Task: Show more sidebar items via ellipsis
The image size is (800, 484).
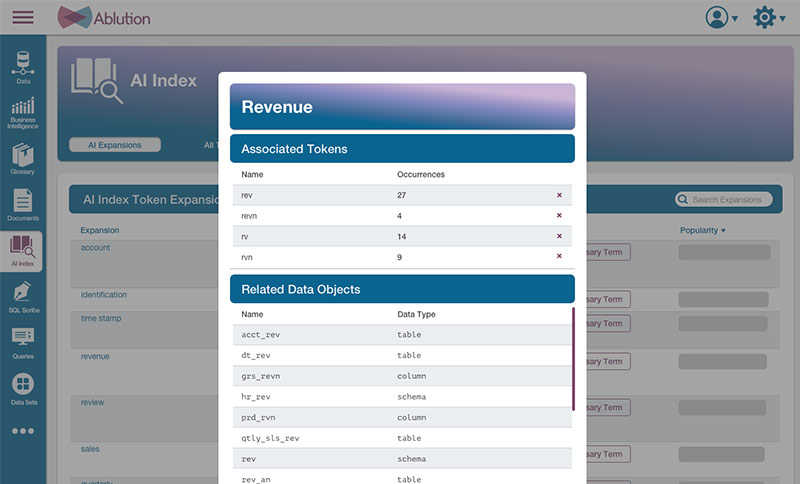Action: (x=23, y=431)
